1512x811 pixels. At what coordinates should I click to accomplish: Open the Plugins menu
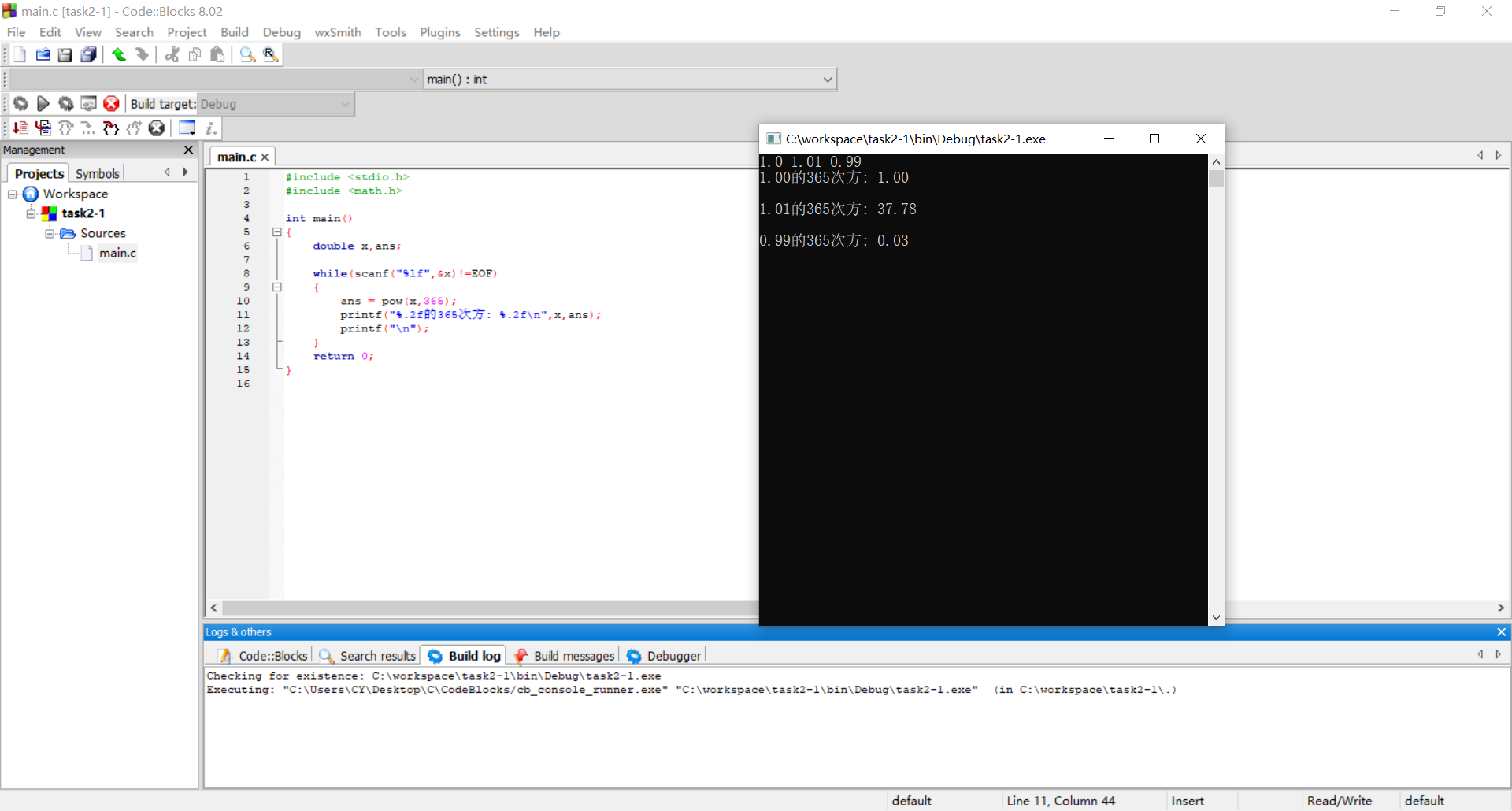(439, 32)
